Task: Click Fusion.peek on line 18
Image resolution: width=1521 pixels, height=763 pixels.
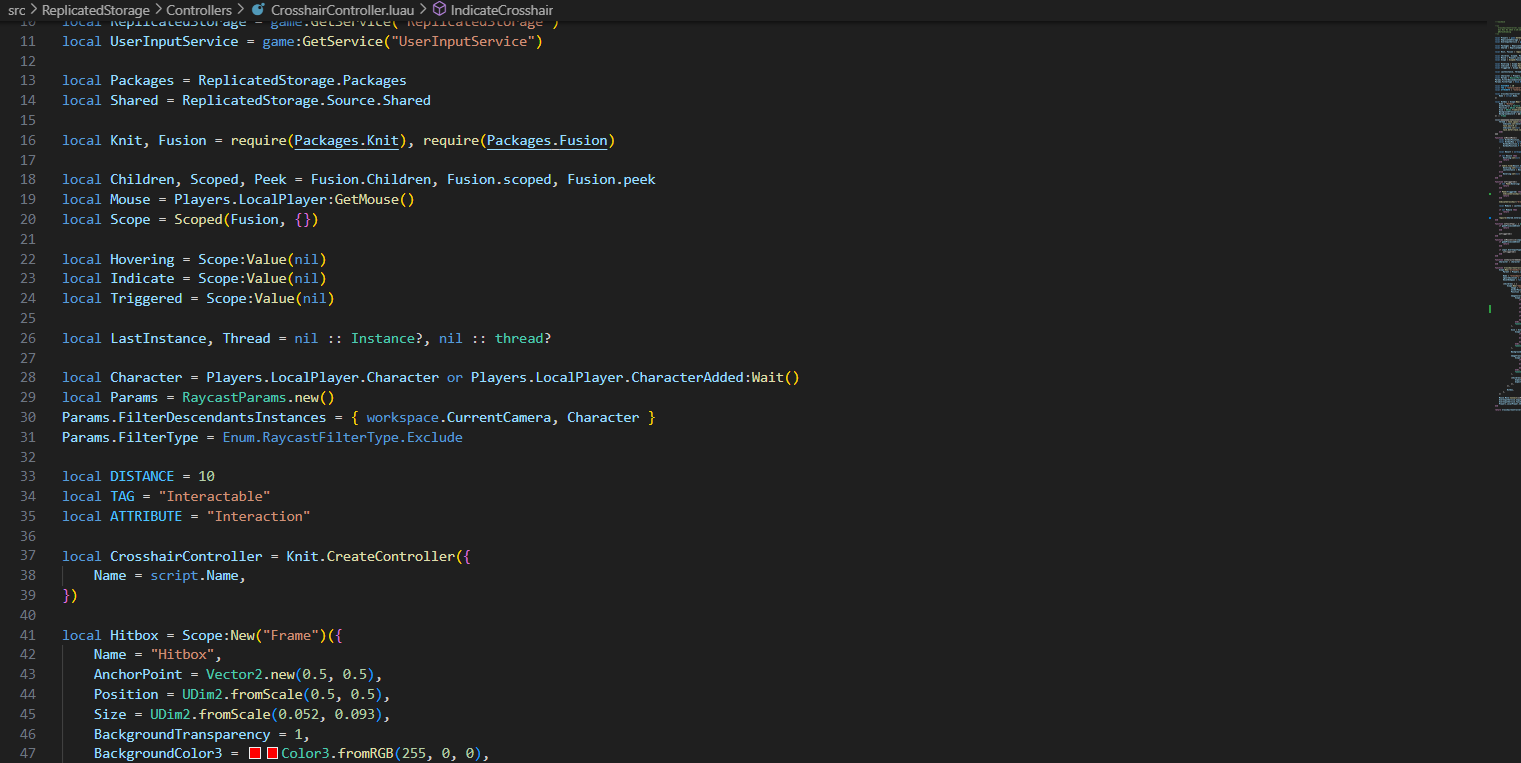Action: click(611, 179)
